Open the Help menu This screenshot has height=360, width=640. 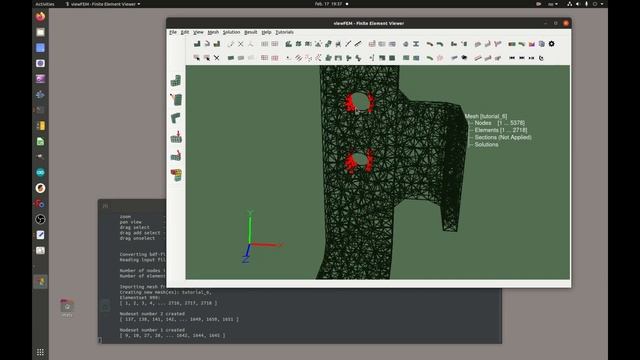(266, 32)
